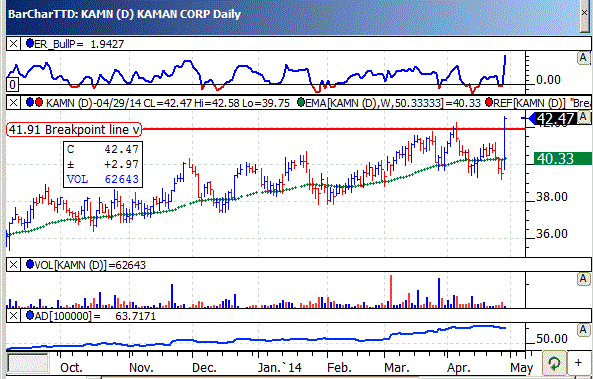Click the VOL[KAMN (D)]=62643 header text
This screenshot has width=593, height=379.
[x=90, y=265]
